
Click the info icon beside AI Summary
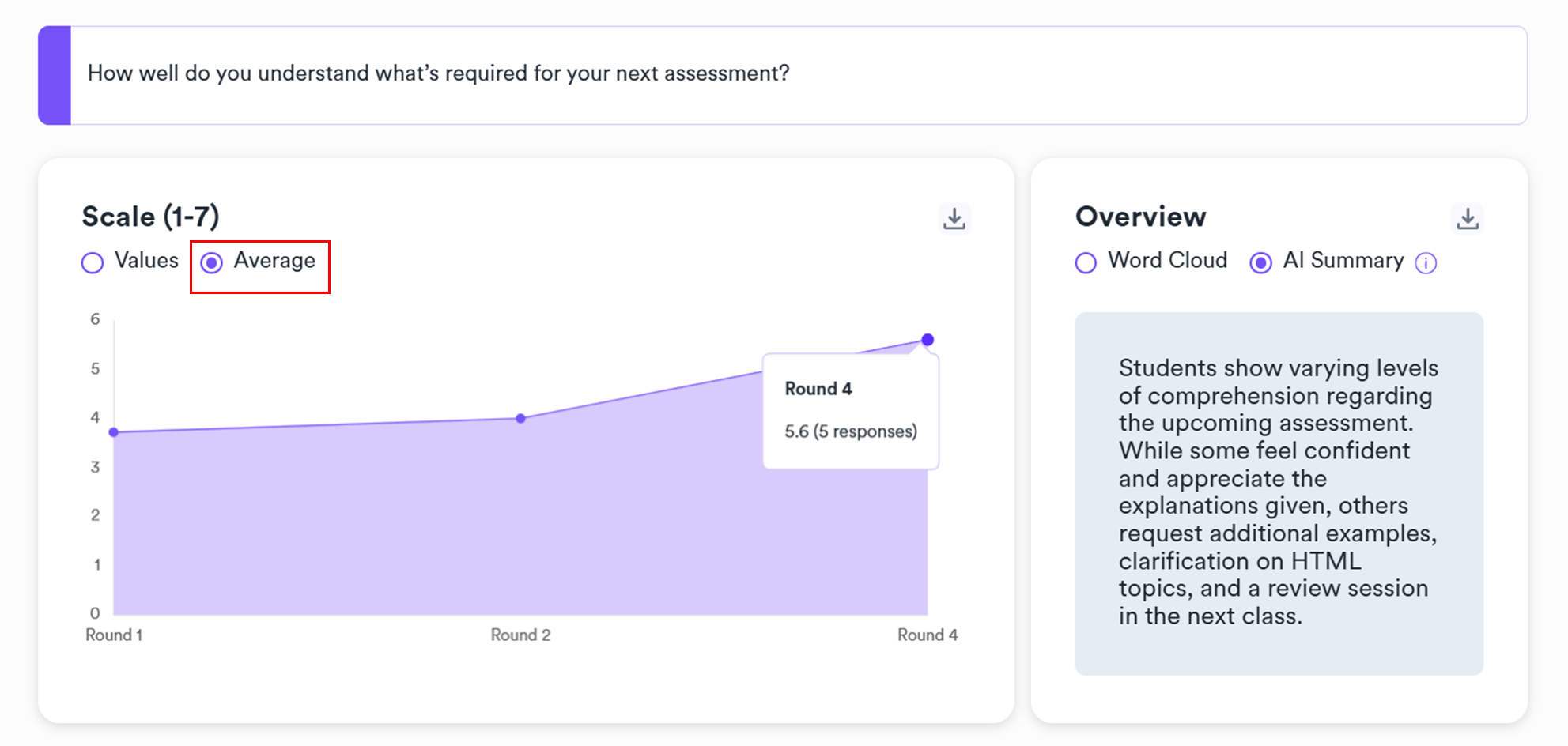pos(1425,263)
